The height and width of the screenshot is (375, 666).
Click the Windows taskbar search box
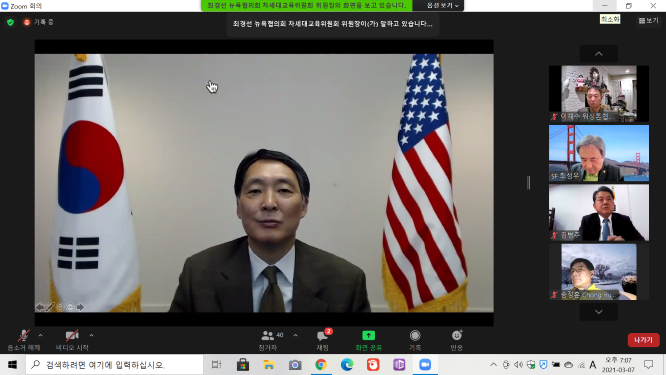point(115,364)
